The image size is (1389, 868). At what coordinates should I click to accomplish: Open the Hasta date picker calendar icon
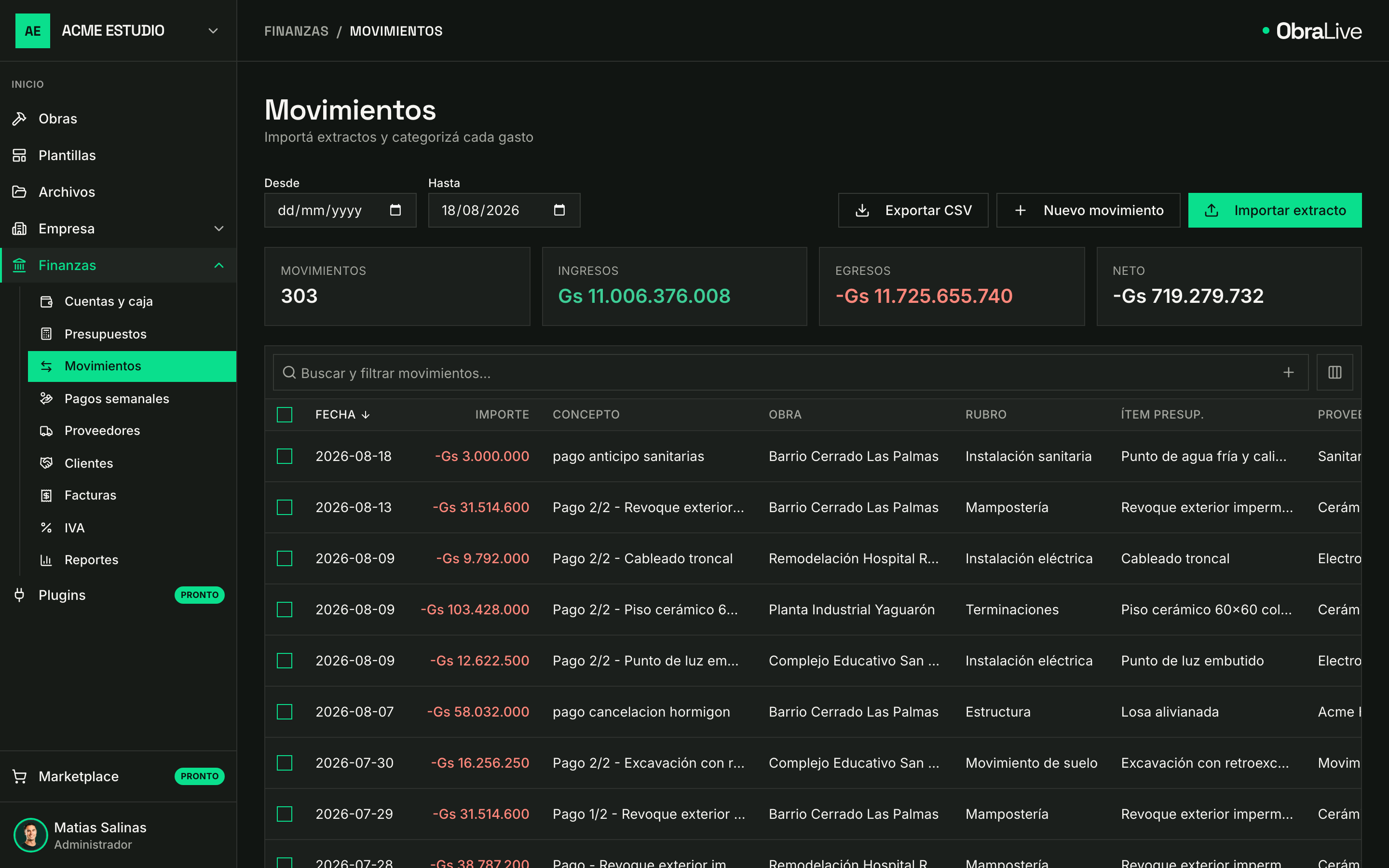point(559,210)
